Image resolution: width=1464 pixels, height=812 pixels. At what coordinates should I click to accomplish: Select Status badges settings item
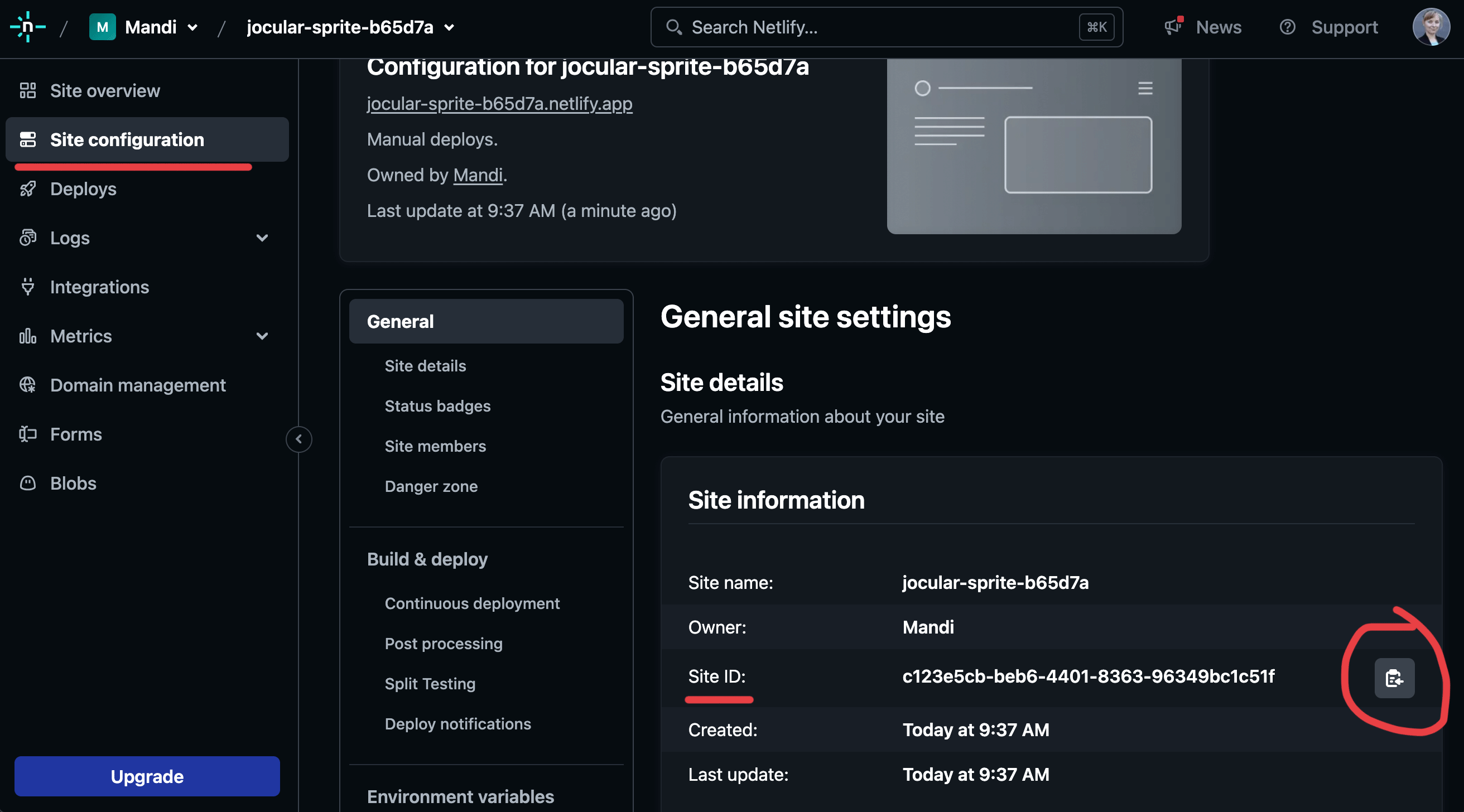[437, 407]
